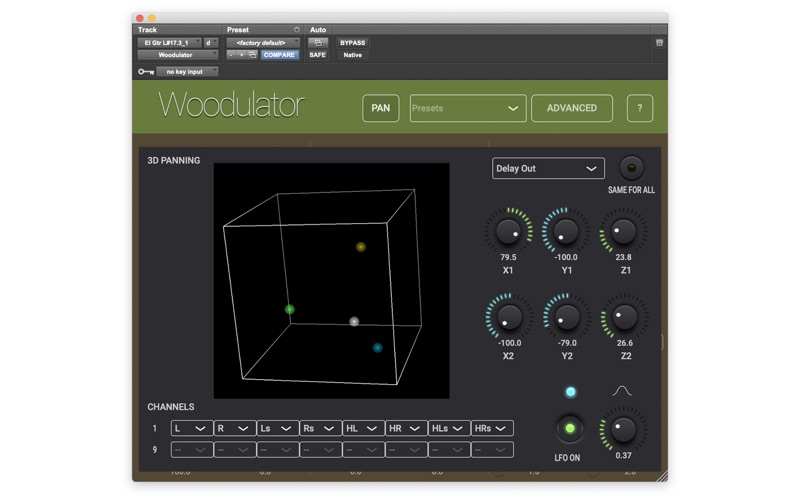The width and height of the screenshot is (800, 500).
Task: Click the X2 knob
Action: point(509,317)
